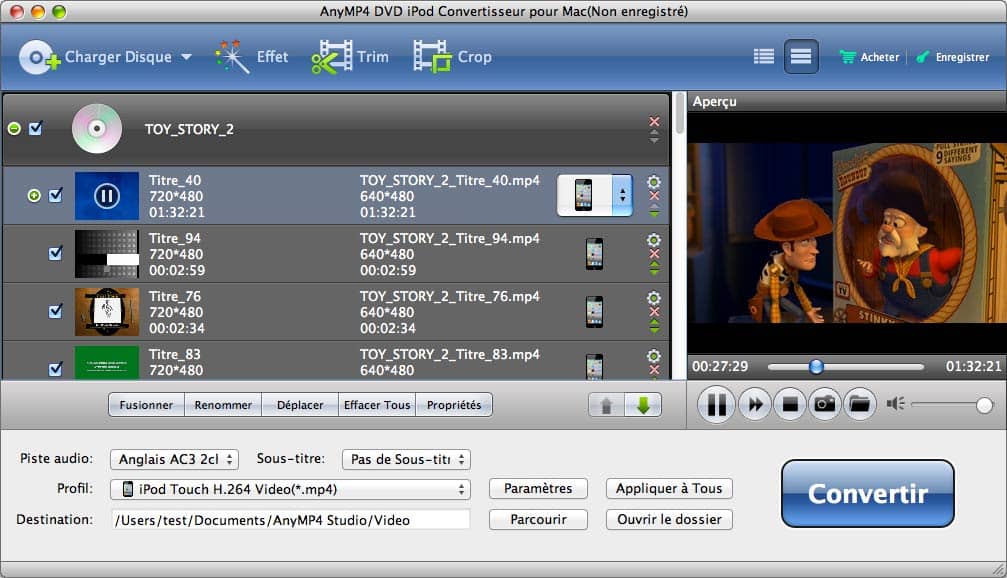Delete Titre_94 with its red X
This screenshot has height=578, width=1007.
coord(654,254)
